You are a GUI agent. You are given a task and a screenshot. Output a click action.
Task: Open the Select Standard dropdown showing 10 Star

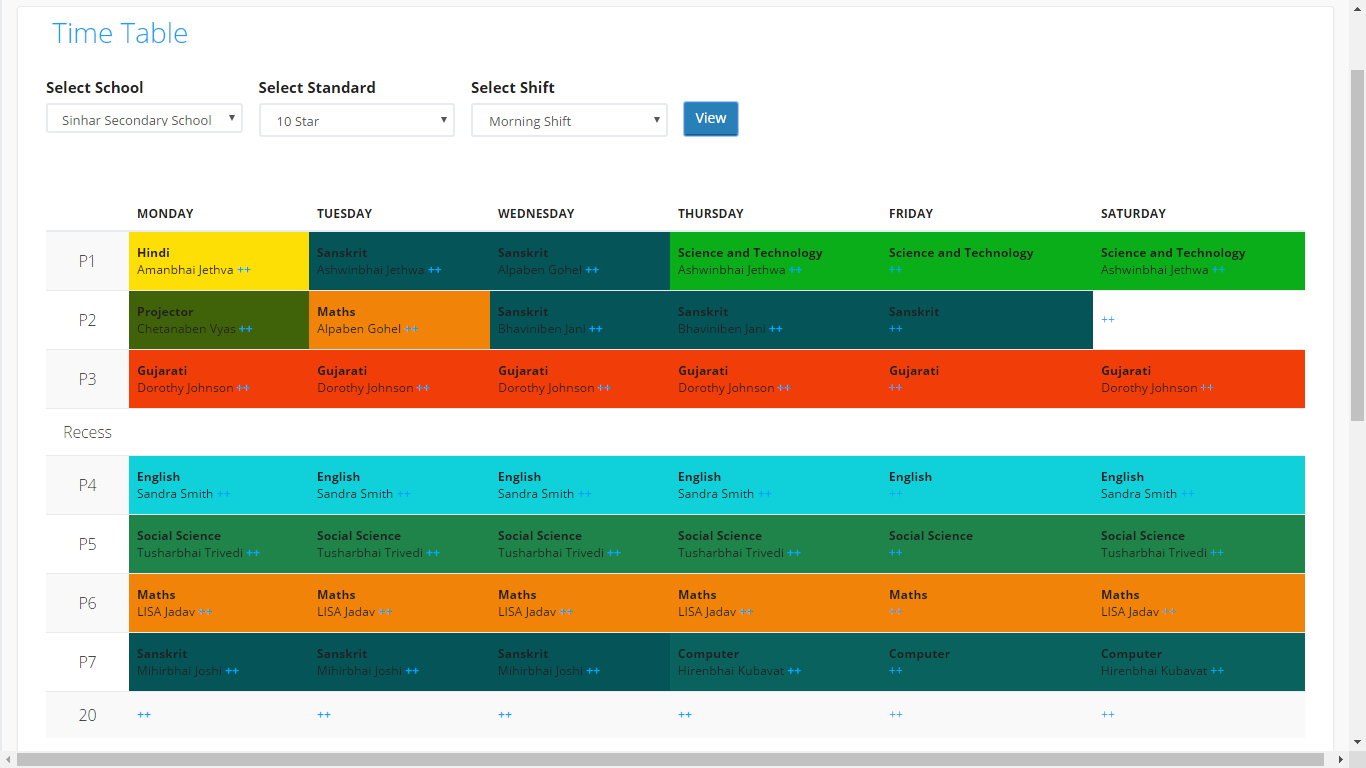tap(356, 119)
